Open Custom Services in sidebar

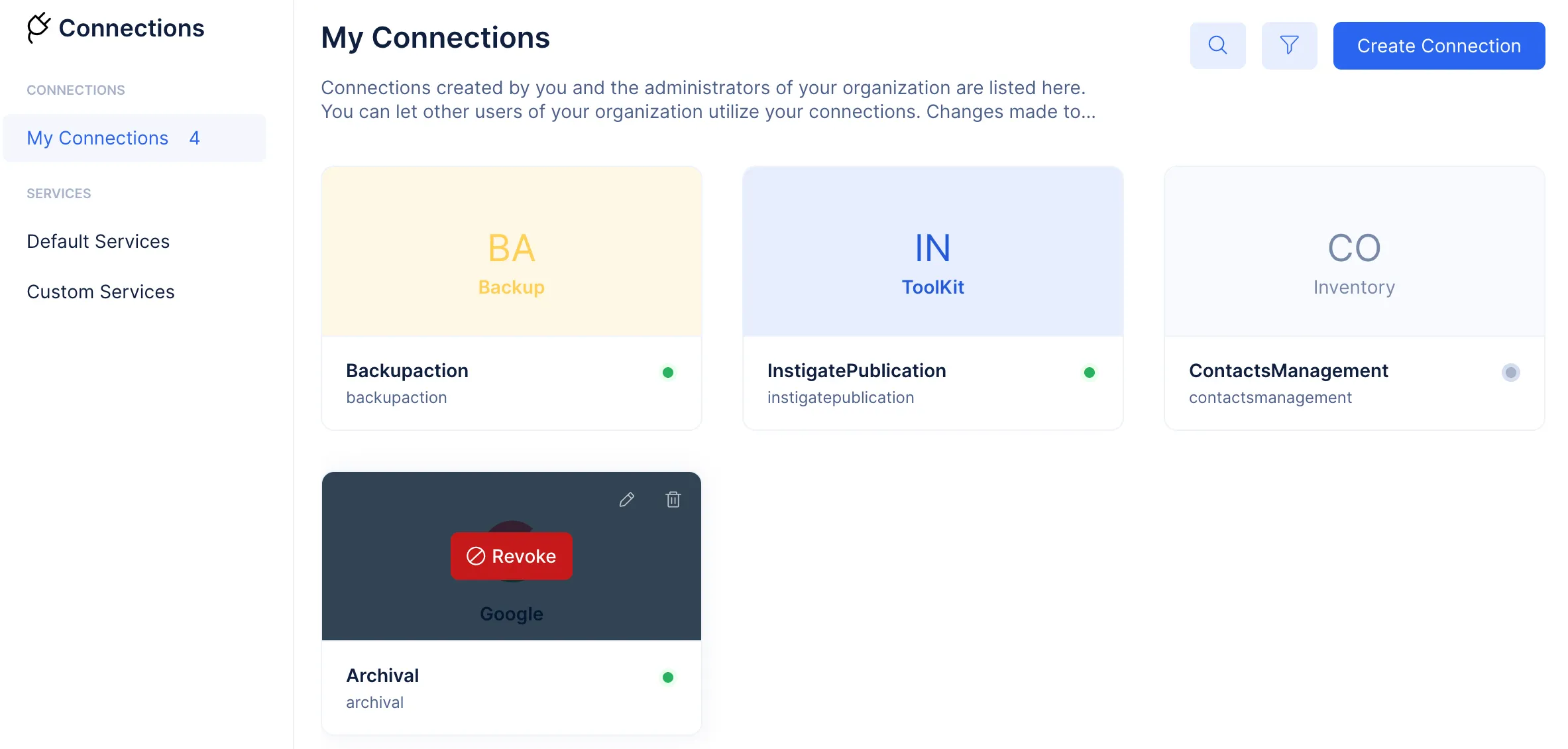click(x=101, y=292)
